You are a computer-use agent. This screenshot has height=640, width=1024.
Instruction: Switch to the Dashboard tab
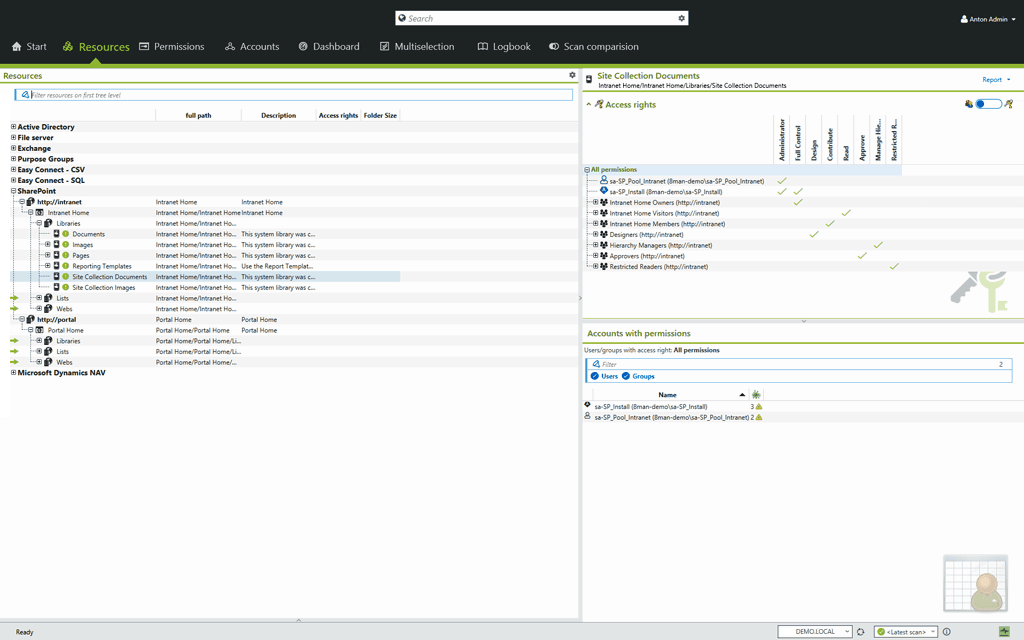(329, 46)
